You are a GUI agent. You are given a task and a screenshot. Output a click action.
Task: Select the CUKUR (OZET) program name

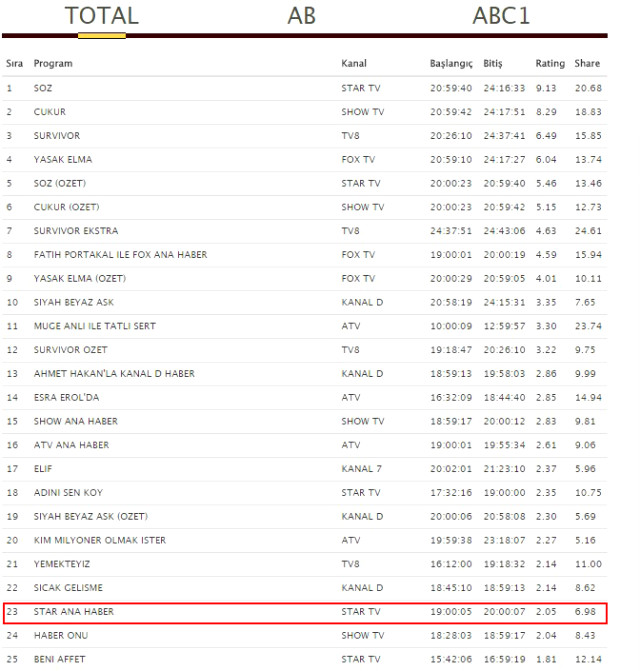click(x=66, y=207)
